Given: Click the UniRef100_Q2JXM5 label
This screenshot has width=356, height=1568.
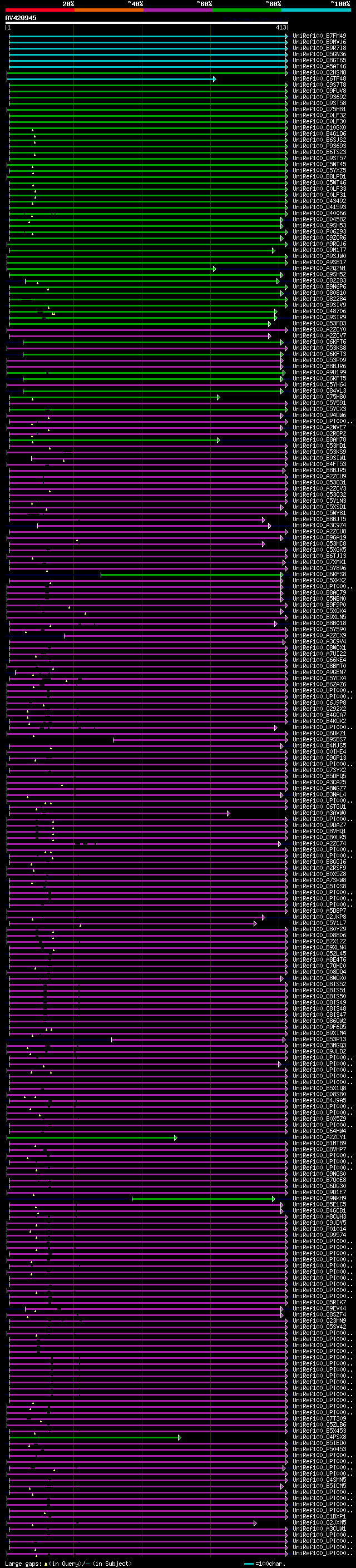Looking at the screenshot, I should click(319, 1522).
